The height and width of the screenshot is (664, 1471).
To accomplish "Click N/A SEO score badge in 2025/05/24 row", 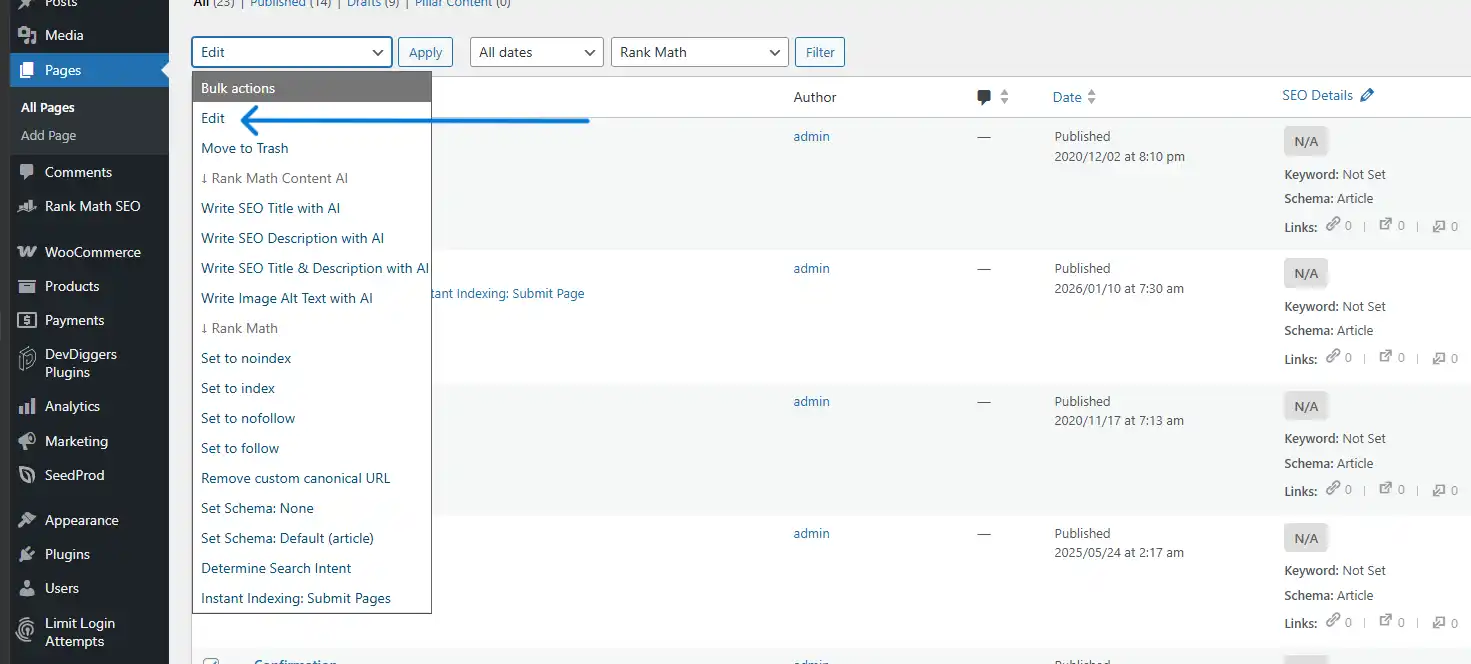I will 1306,538.
